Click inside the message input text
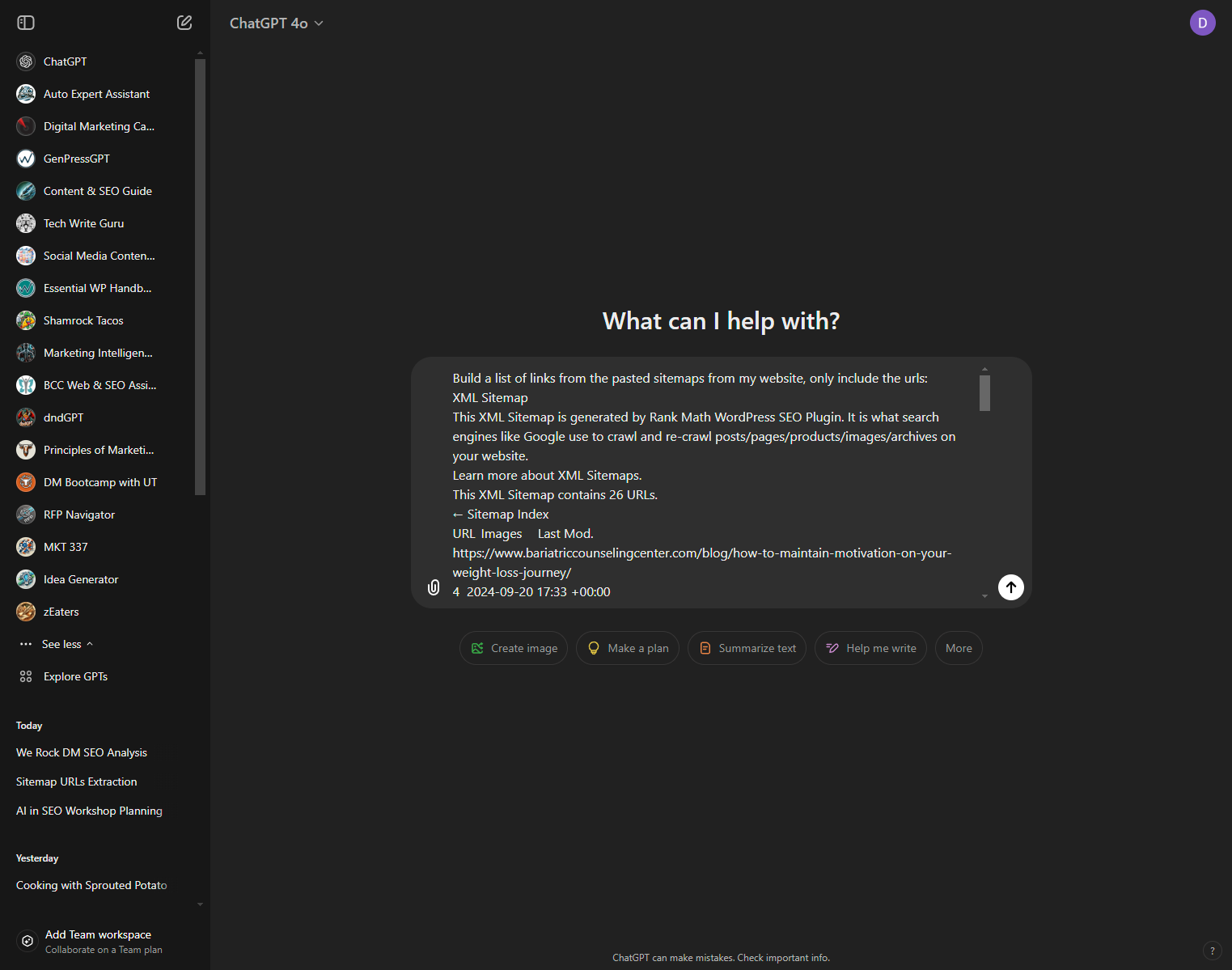Viewport: 1232px width, 970px height. [x=704, y=485]
